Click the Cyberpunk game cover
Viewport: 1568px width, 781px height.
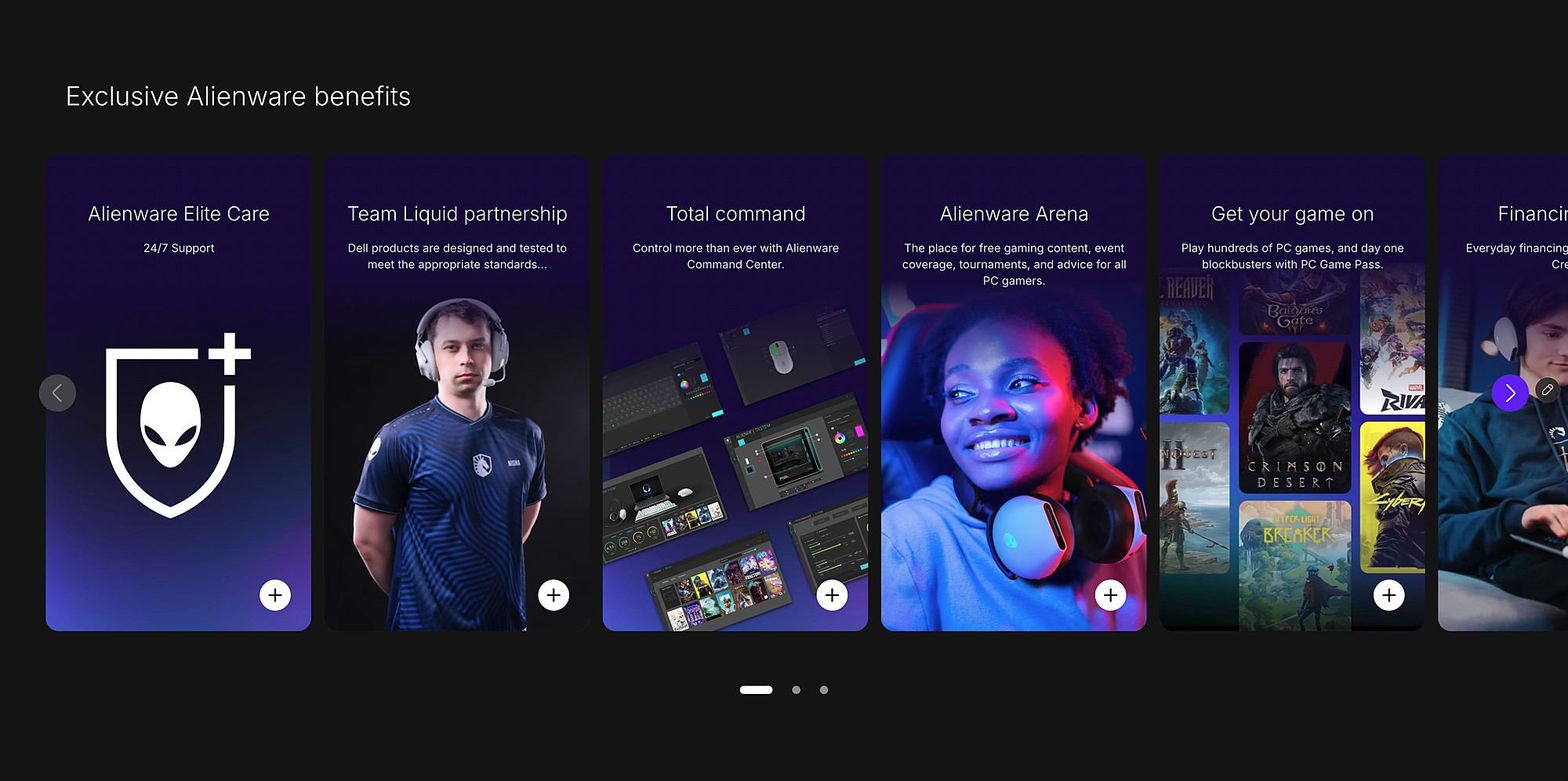[x=1392, y=497]
